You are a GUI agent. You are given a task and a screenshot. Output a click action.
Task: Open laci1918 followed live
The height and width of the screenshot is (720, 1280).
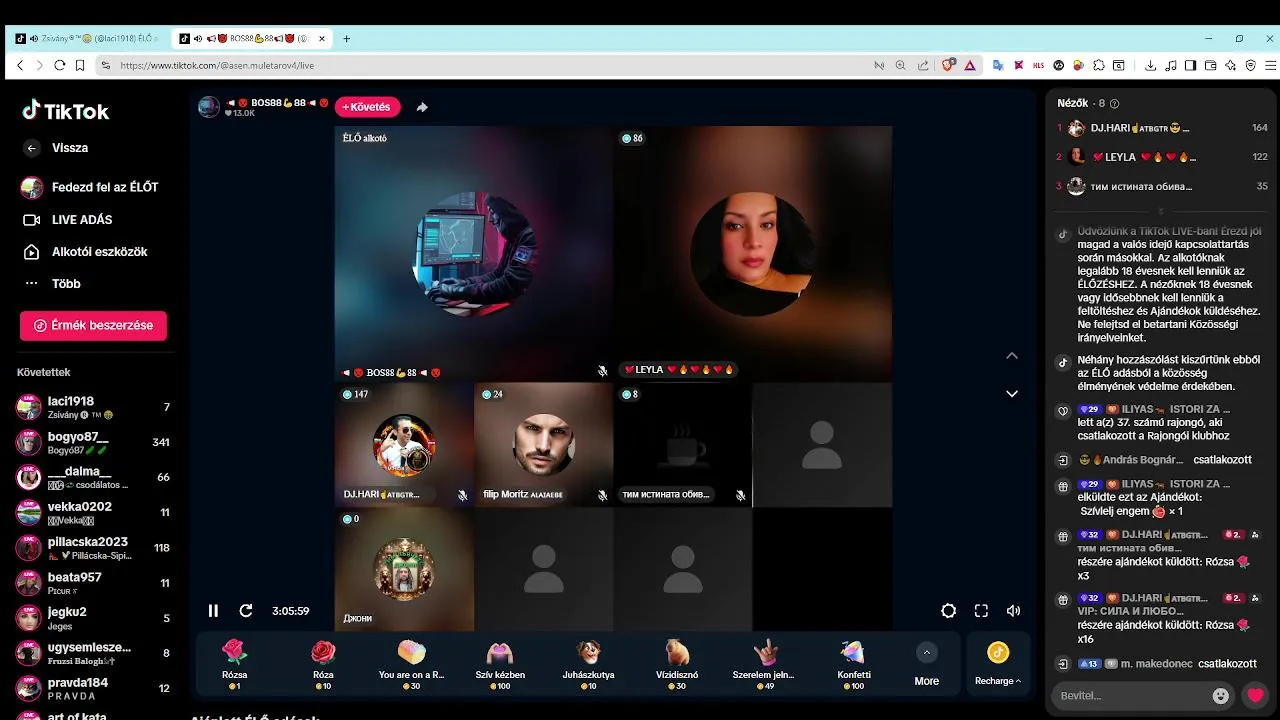tap(93, 407)
